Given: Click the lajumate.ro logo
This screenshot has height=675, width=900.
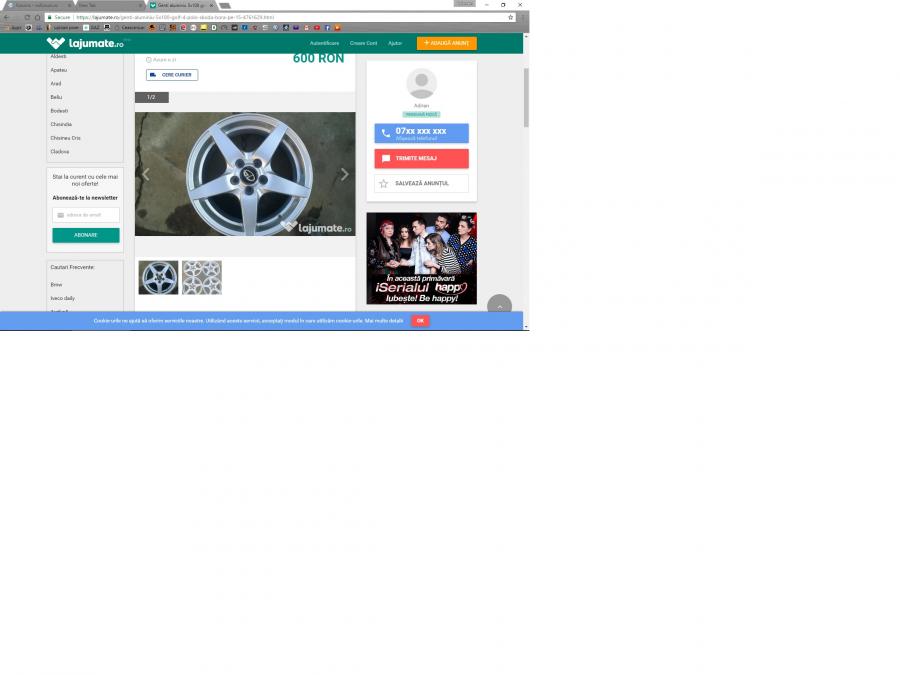Looking at the screenshot, I should 85,43.
